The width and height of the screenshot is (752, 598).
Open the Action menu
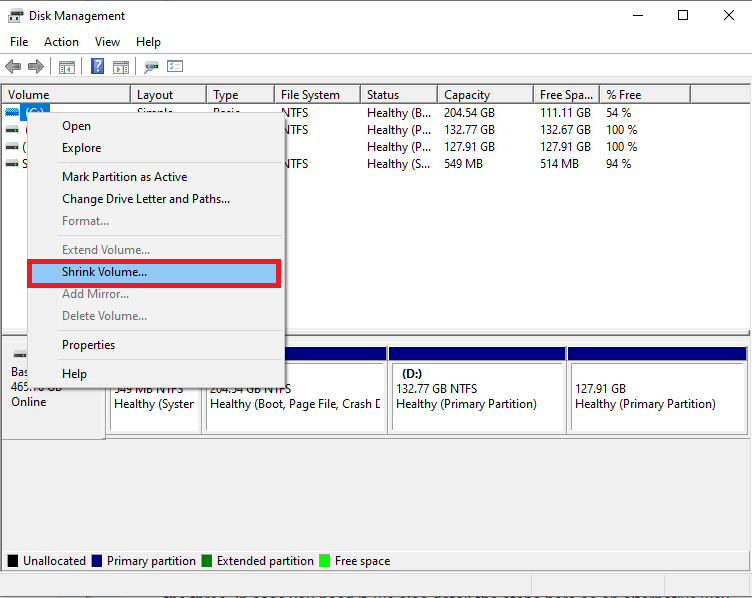click(x=61, y=42)
